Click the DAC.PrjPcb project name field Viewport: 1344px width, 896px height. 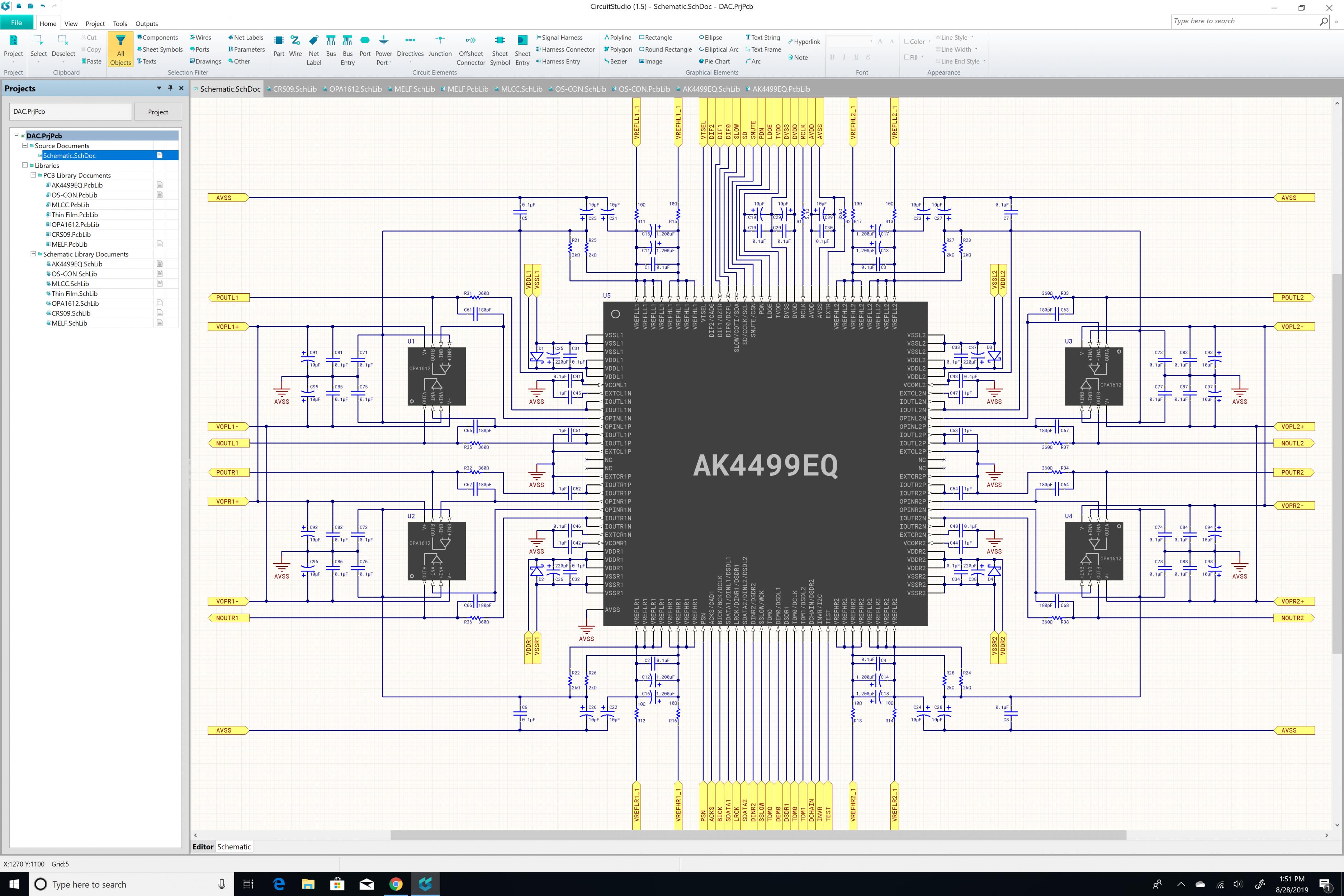(71, 112)
